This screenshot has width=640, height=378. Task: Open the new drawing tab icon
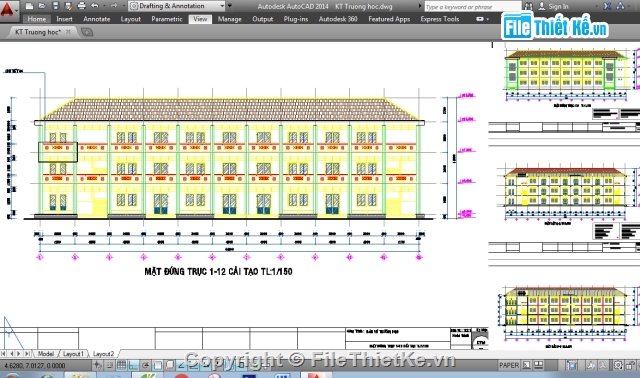coord(87,32)
